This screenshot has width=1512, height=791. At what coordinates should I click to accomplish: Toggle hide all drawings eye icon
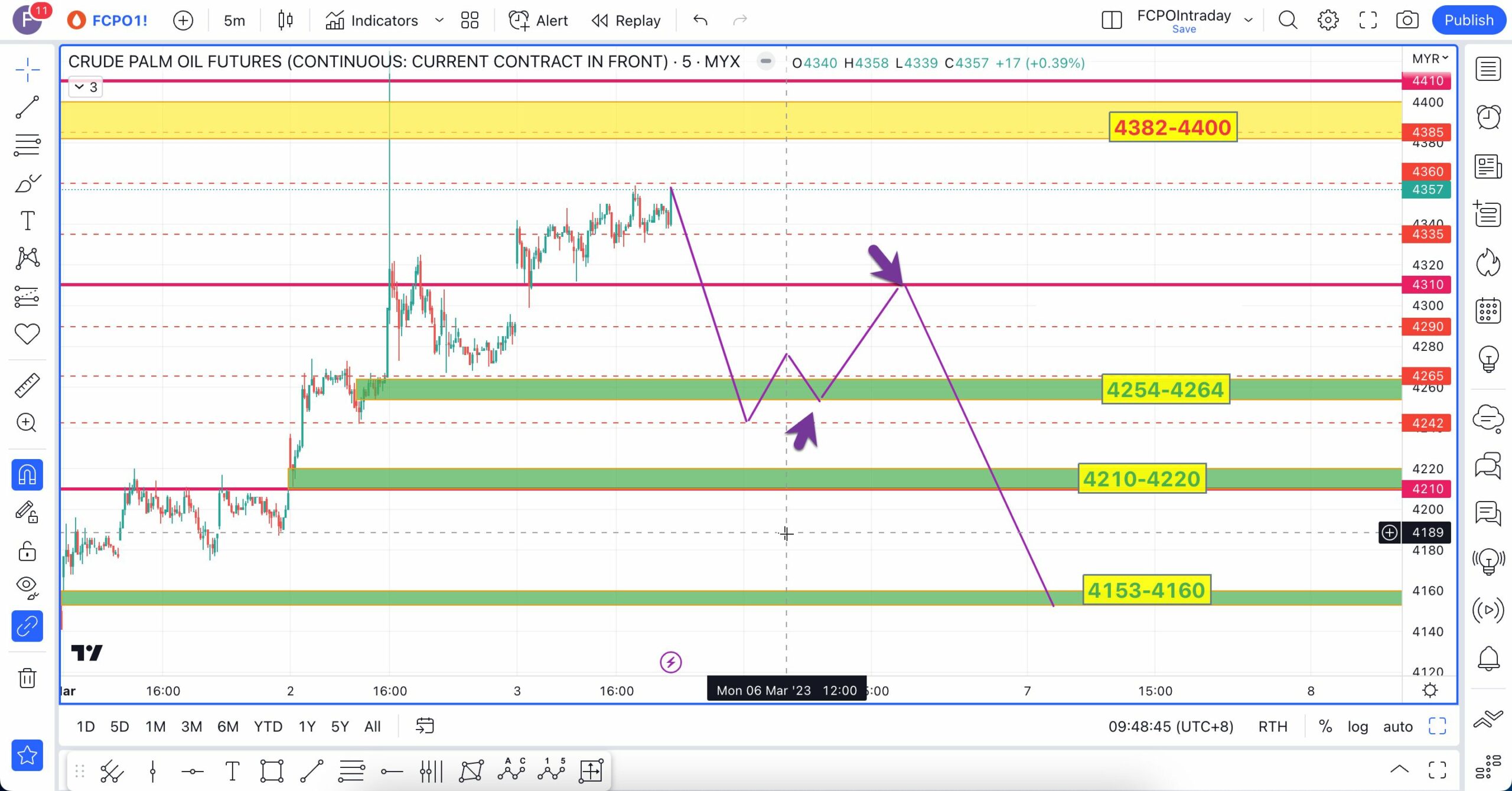tap(27, 587)
